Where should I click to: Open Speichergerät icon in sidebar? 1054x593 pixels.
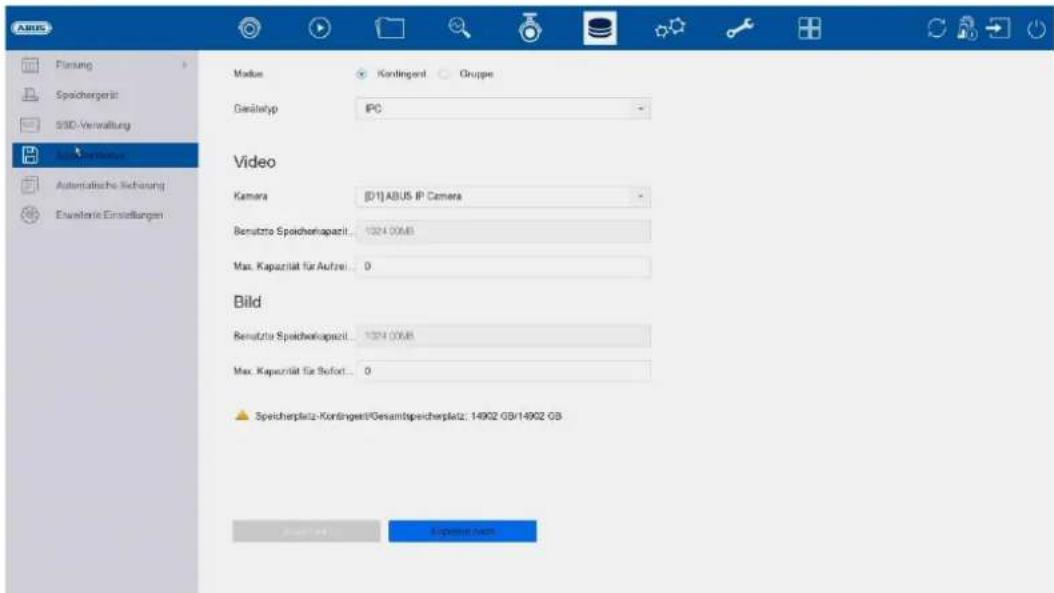click(30, 95)
